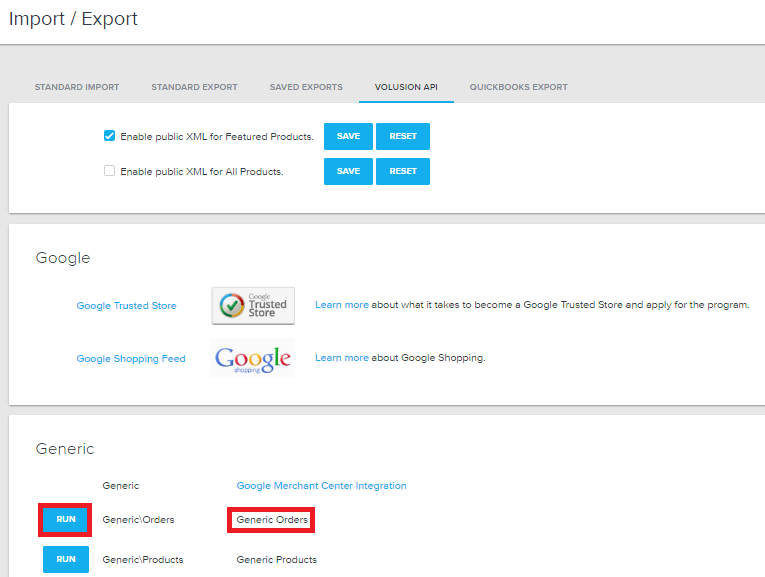Click the Google section heading

[x=63, y=258]
